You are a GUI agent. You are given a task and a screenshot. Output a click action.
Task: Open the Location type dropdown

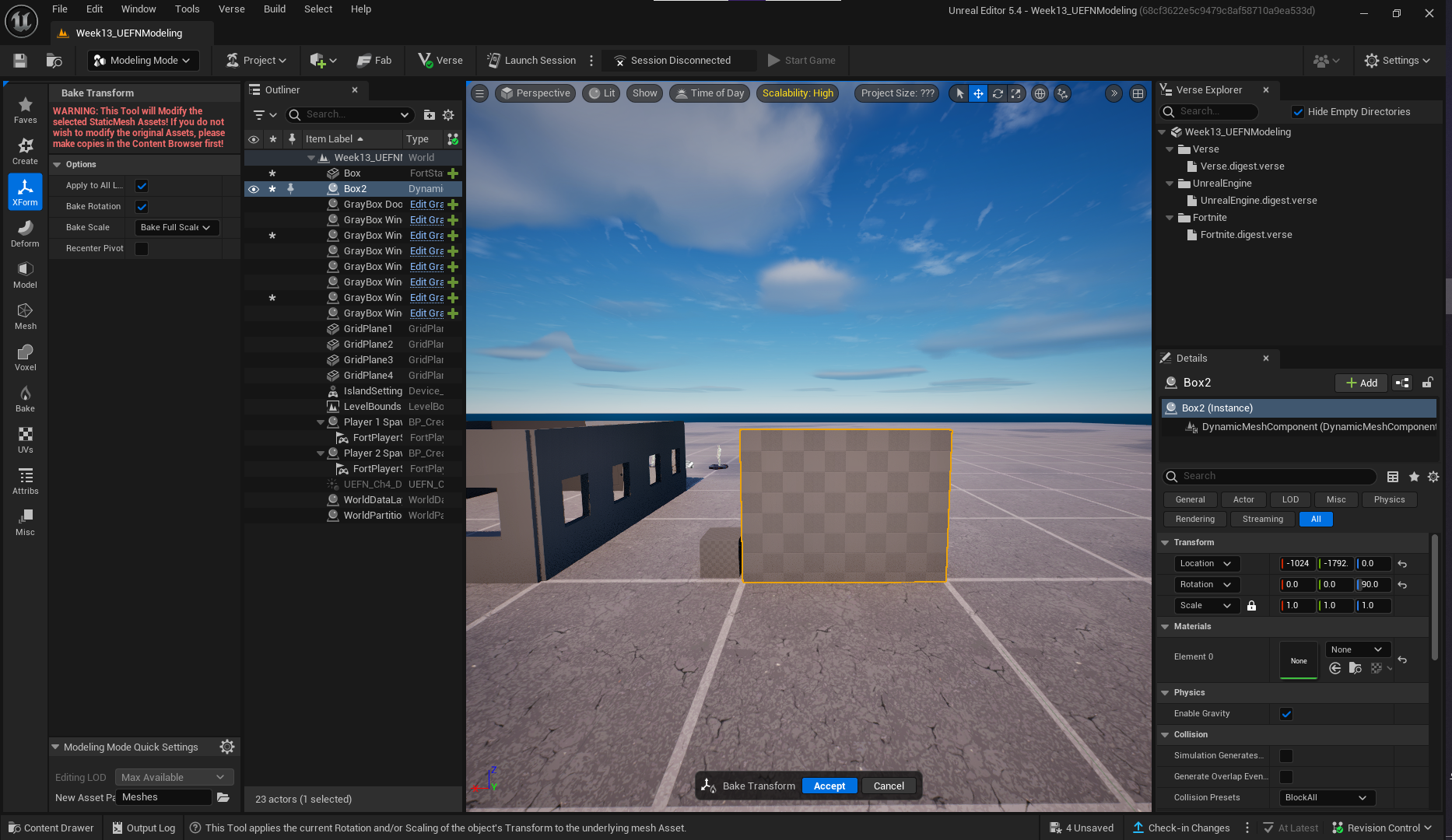click(1205, 563)
